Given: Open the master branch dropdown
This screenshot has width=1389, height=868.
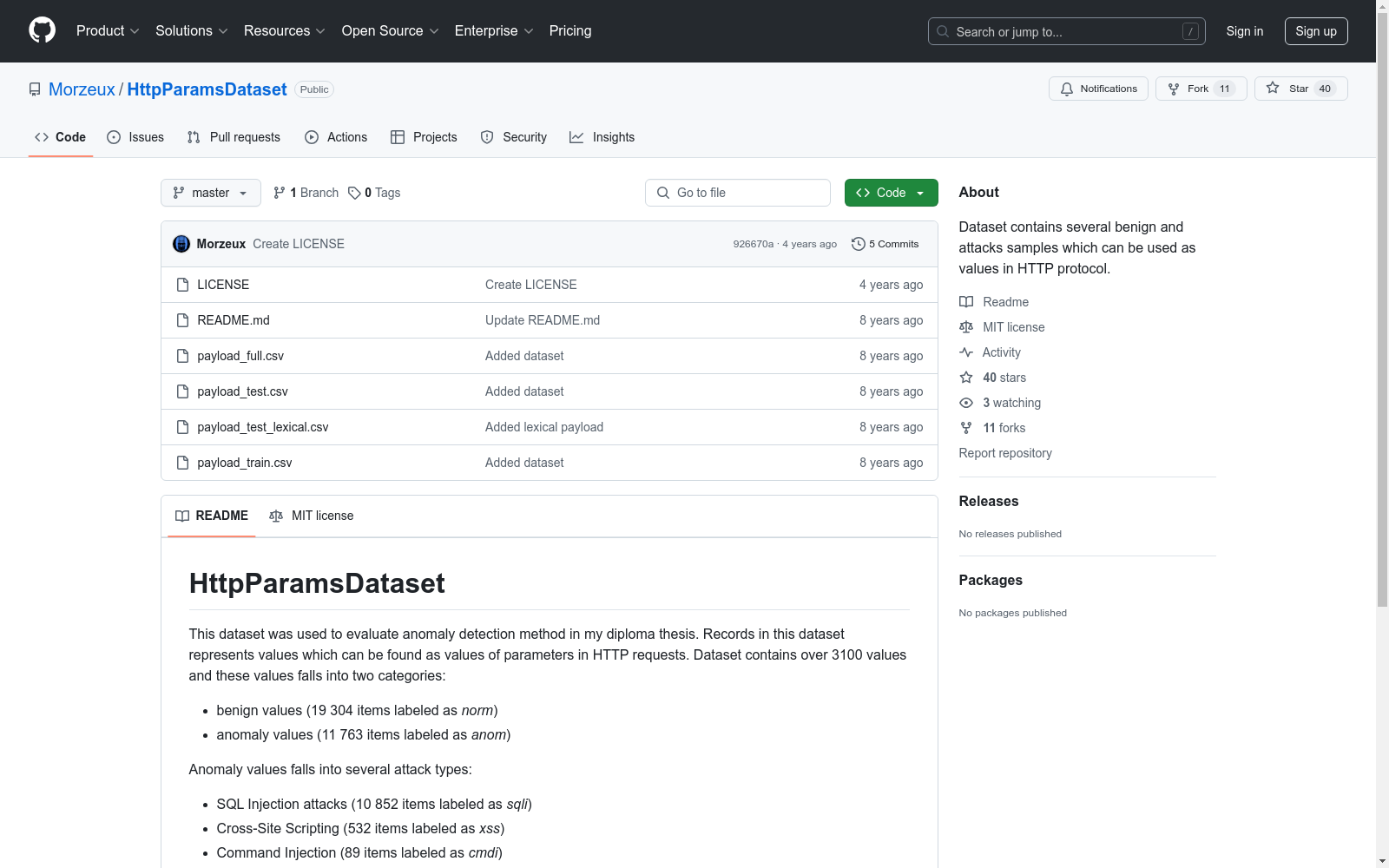Looking at the screenshot, I should pyautogui.click(x=211, y=193).
